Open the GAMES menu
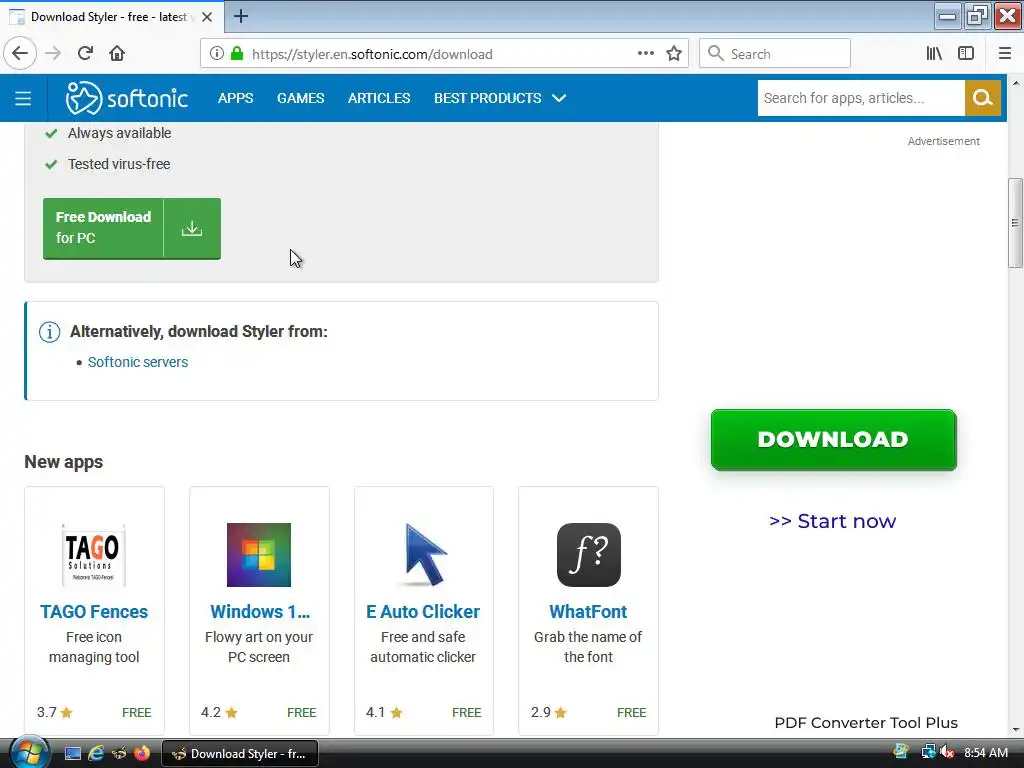 (300, 98)
